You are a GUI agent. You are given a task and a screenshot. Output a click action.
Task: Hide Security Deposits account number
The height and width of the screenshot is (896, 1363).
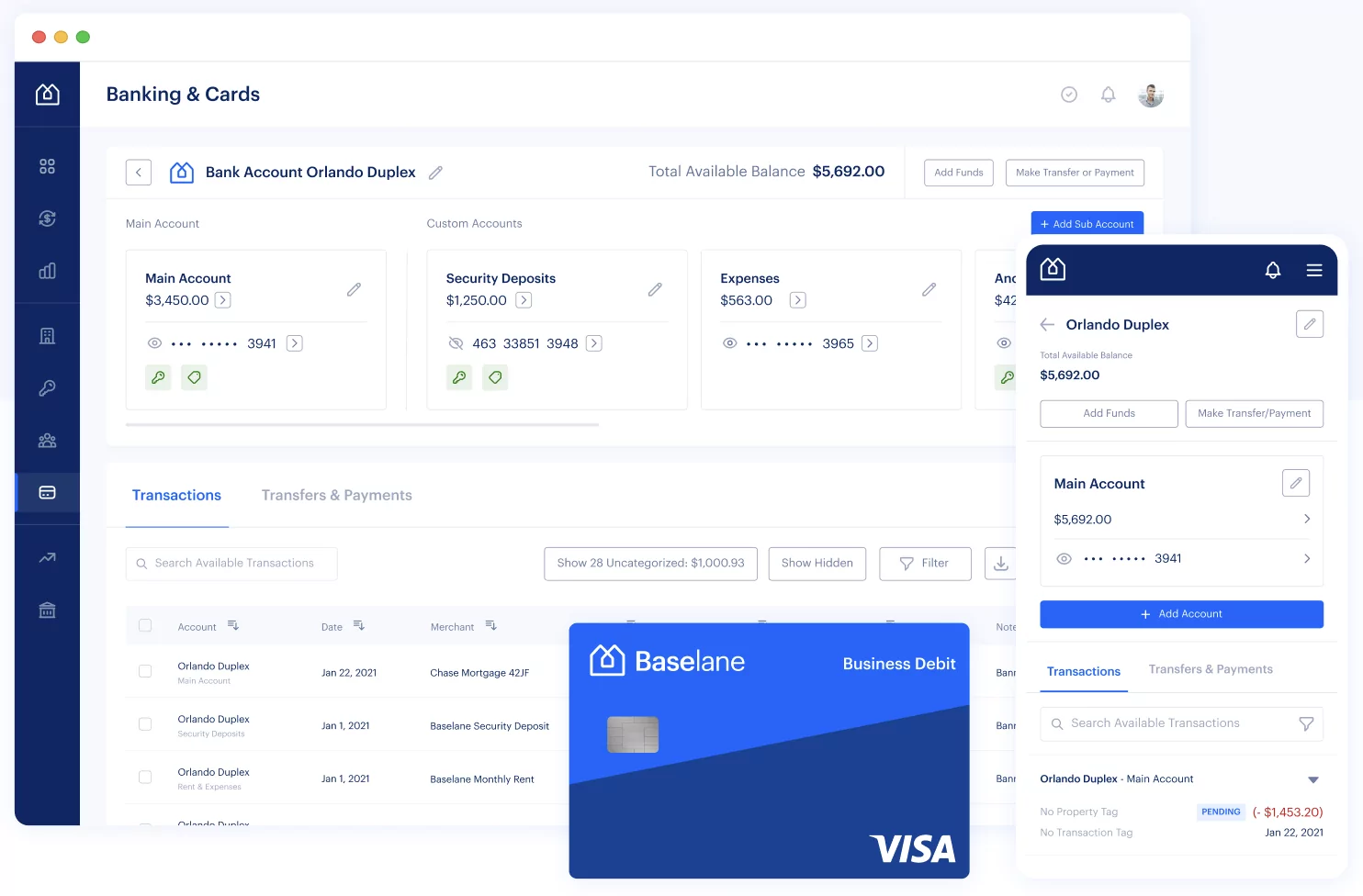(456, 343)
